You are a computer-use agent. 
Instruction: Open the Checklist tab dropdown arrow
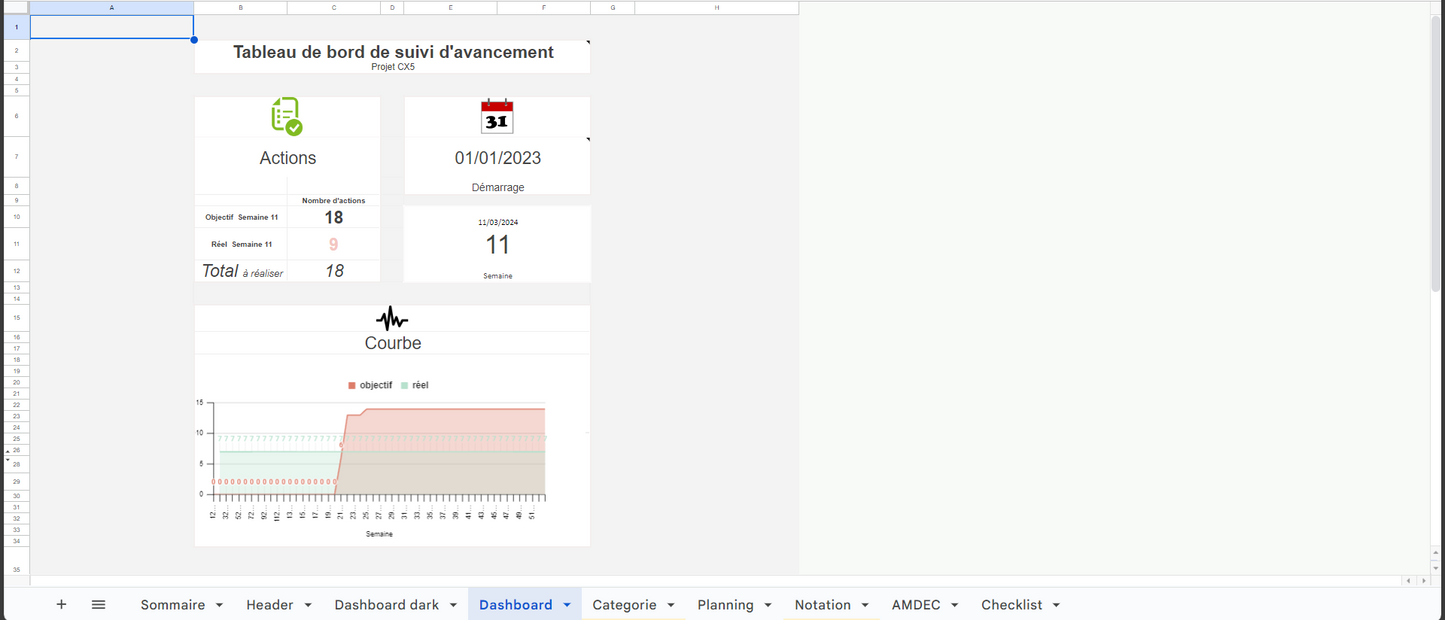point(1056,605)
